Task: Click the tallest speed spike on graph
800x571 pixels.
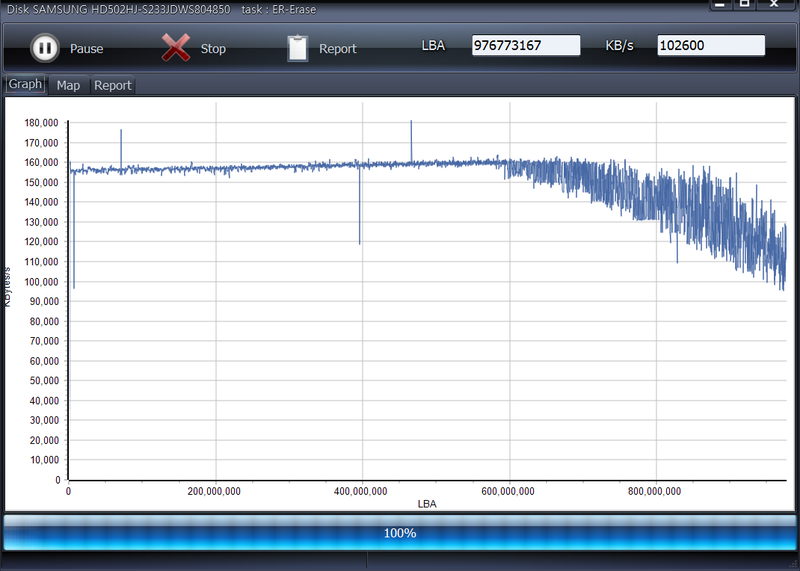Action: pos(411,124)
